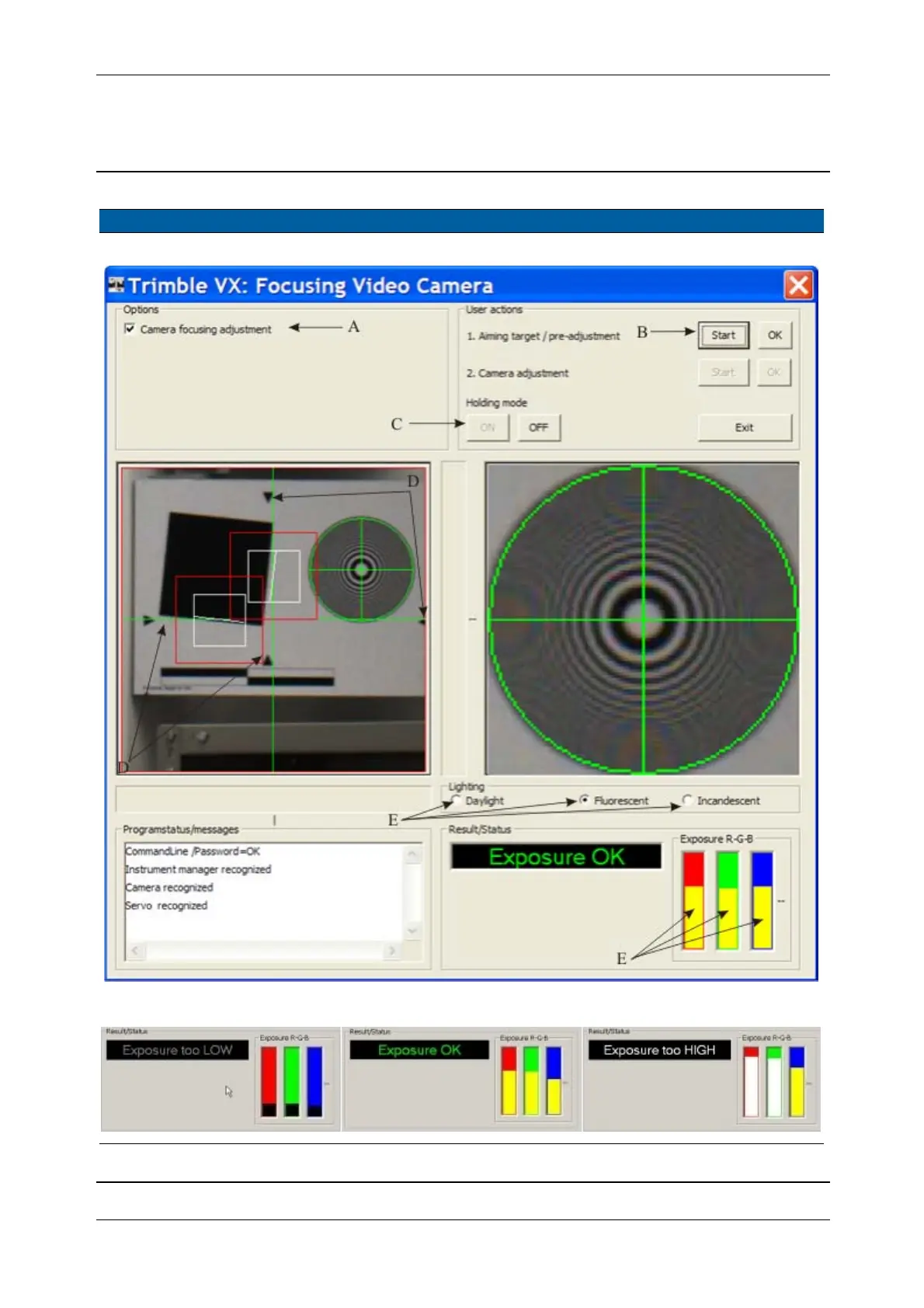This screenshot has width=924, height=1308.
Task: Click the red exposure bar in the main dialog
Action: 693,900
